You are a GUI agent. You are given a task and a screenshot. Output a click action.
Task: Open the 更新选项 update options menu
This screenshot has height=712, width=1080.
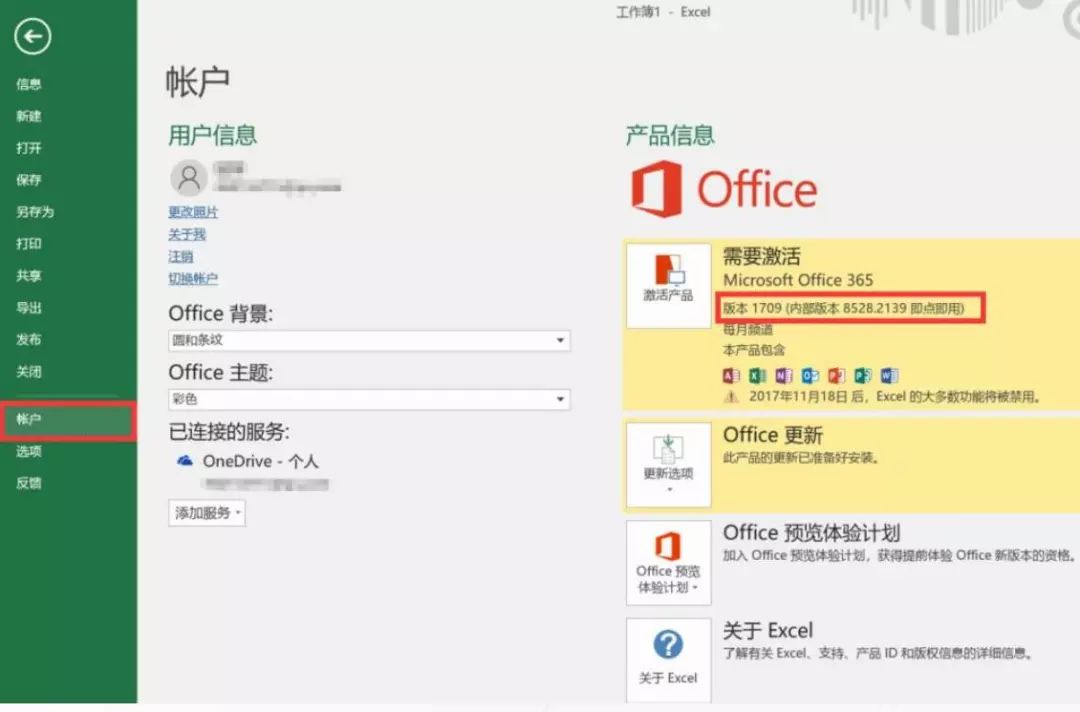[668, 464]
